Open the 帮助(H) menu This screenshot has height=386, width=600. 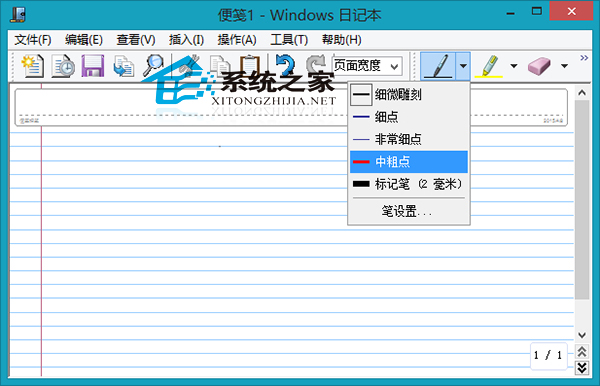coord(341,39)
